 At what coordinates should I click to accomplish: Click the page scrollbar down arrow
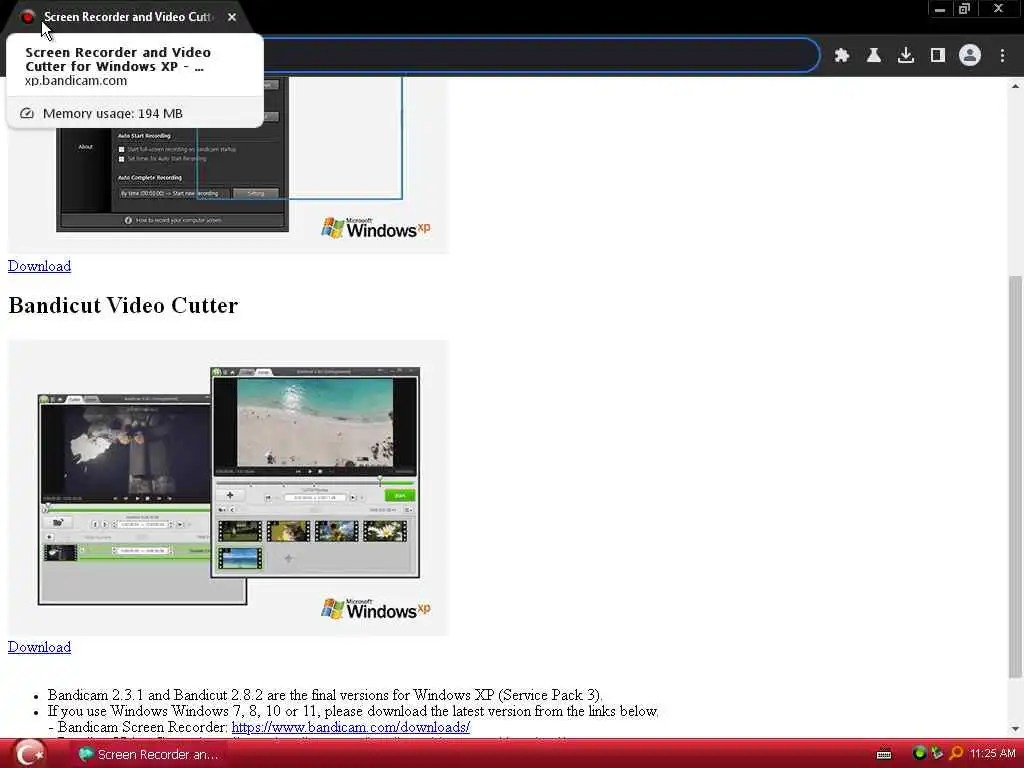tap(1016, 729)
